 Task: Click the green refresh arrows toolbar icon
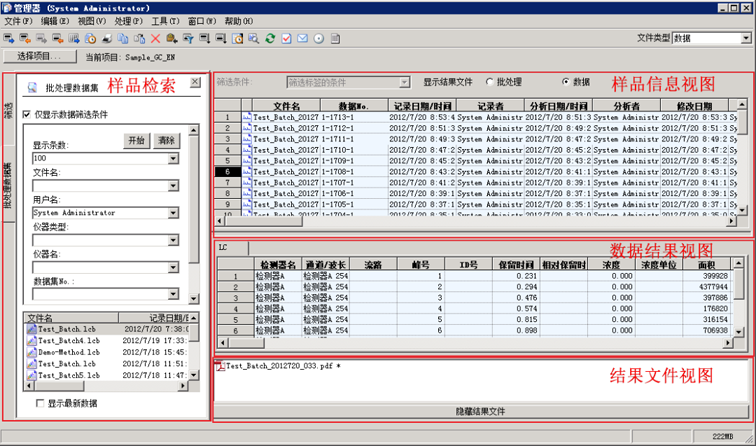pos(270,38)
